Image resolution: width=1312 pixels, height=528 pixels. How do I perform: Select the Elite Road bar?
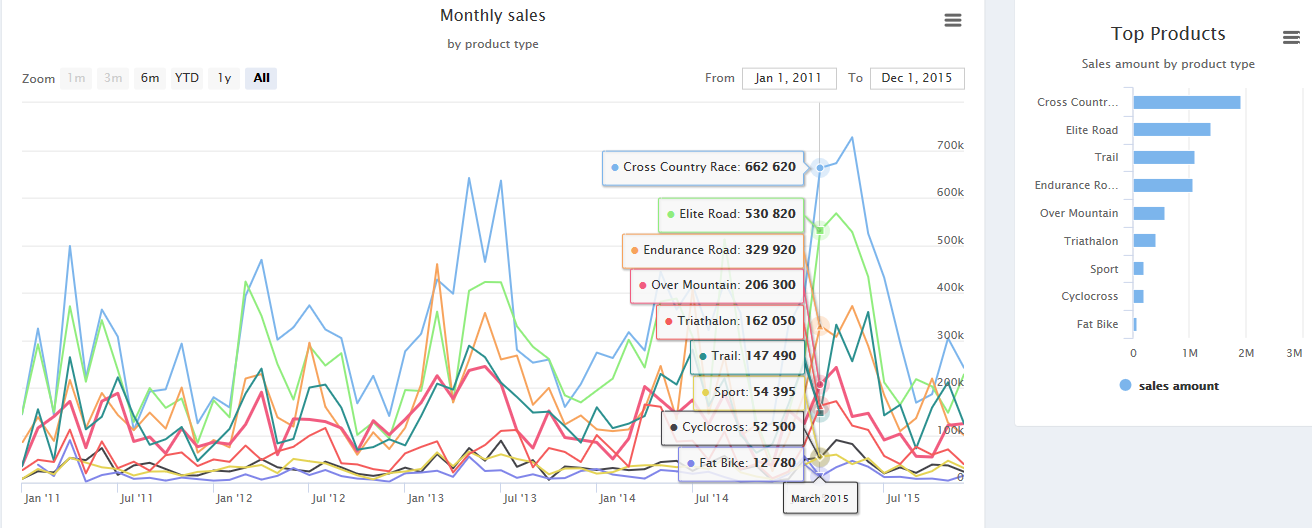click(x=1171, y=130)
